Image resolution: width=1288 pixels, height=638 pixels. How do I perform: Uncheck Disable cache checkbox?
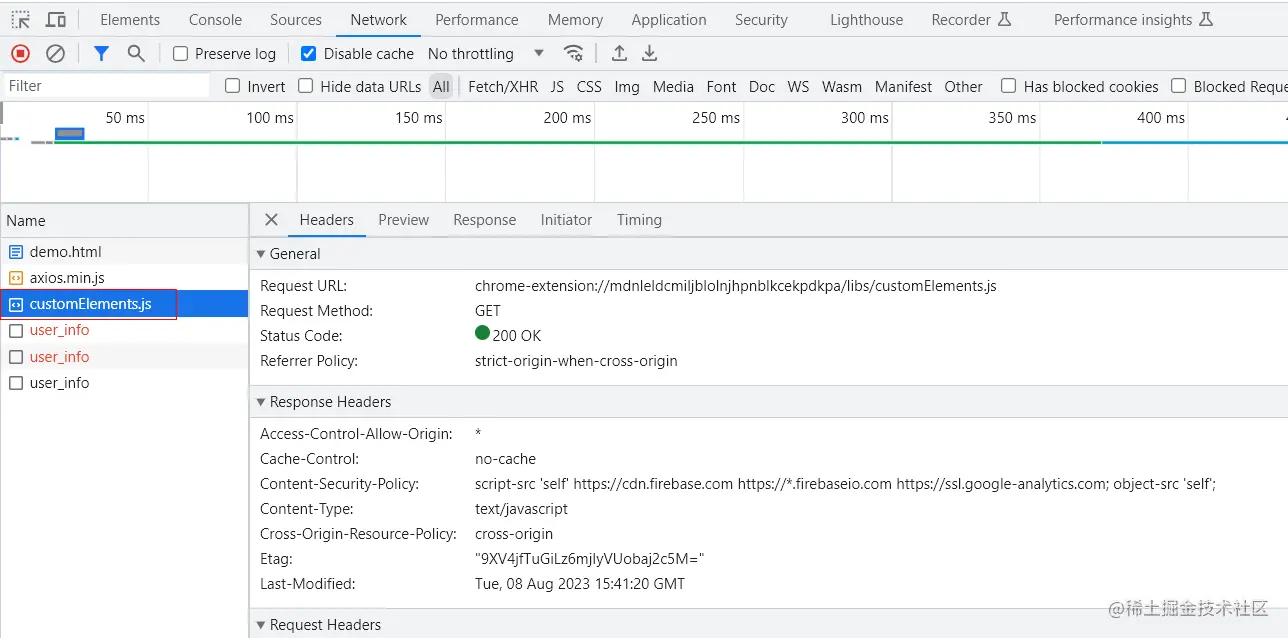click(x=309, y=54)
